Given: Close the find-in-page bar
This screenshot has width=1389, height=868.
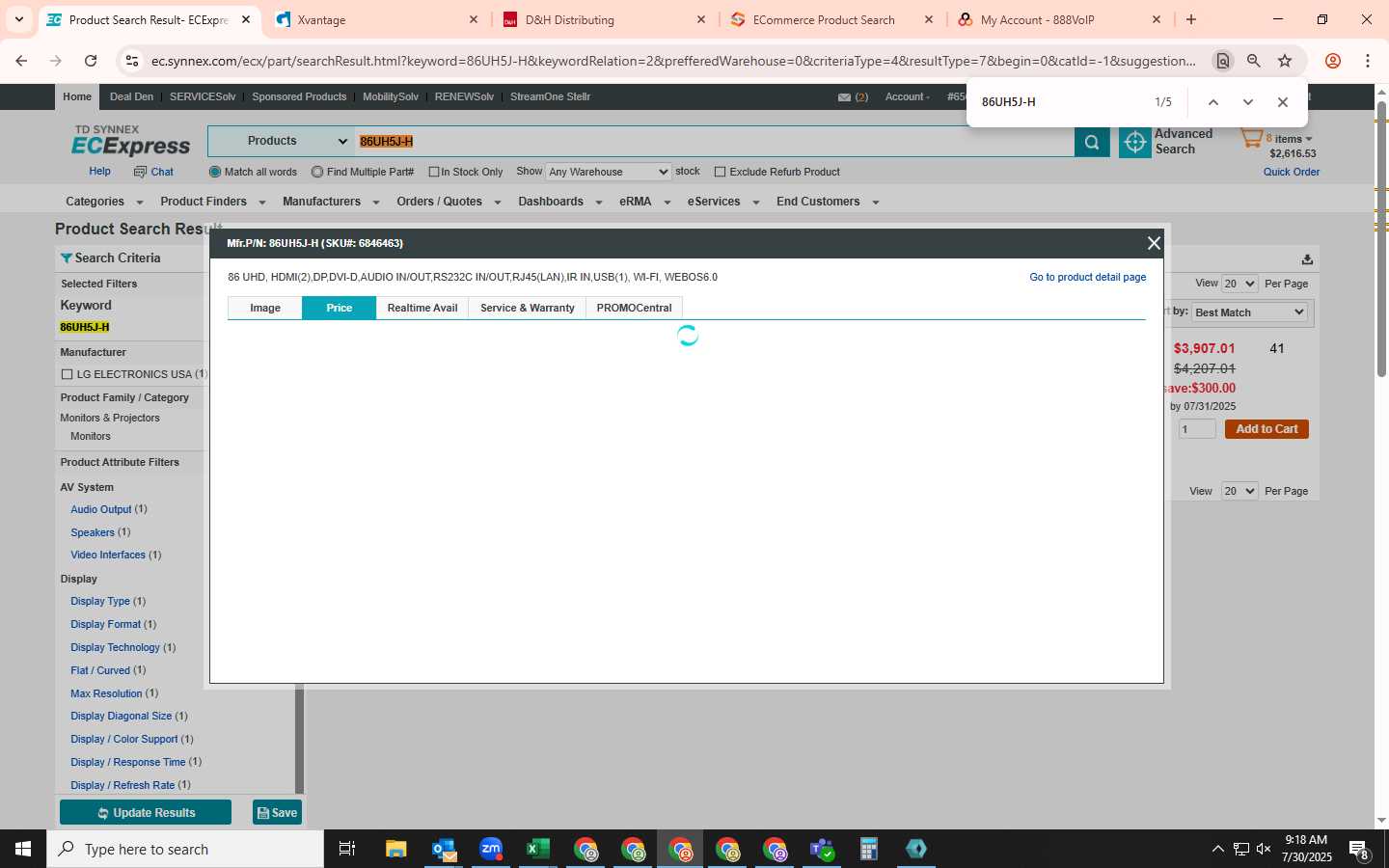Looking at the screenshot, I should coord(1282,102).
